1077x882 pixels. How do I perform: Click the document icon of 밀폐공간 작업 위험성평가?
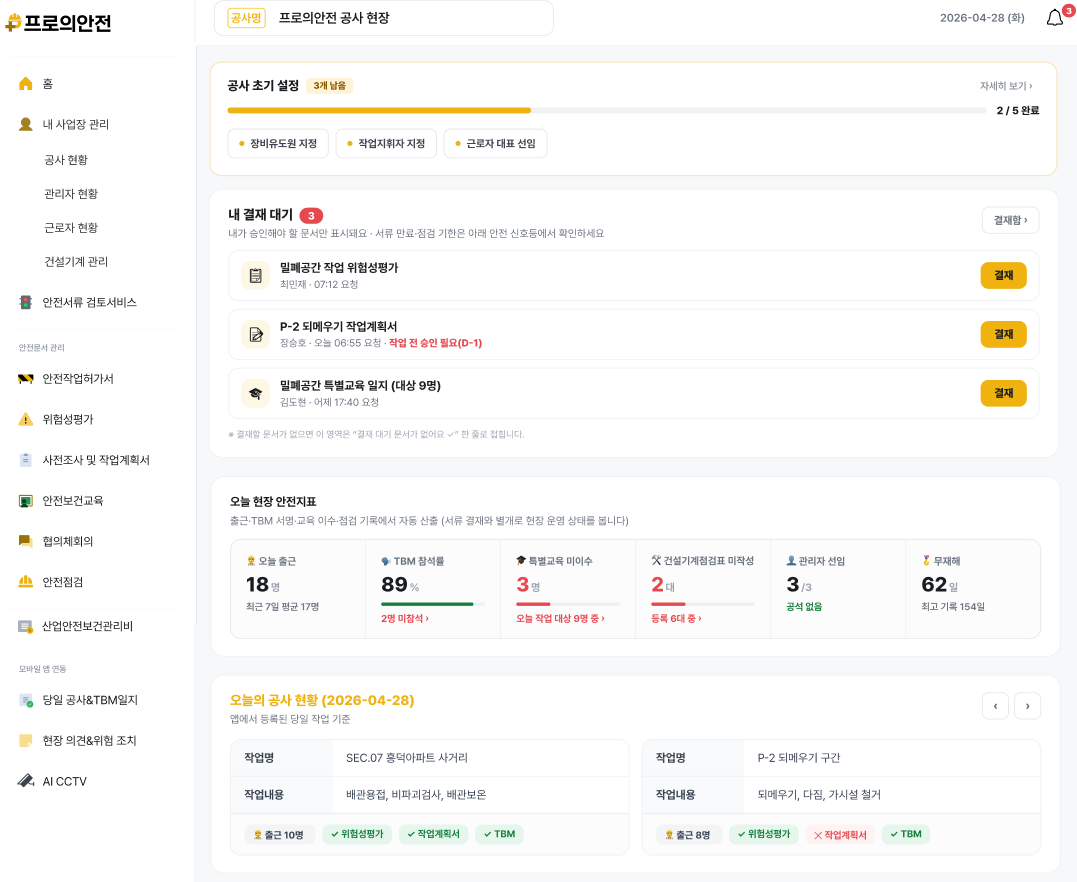(x=256, y=275)
